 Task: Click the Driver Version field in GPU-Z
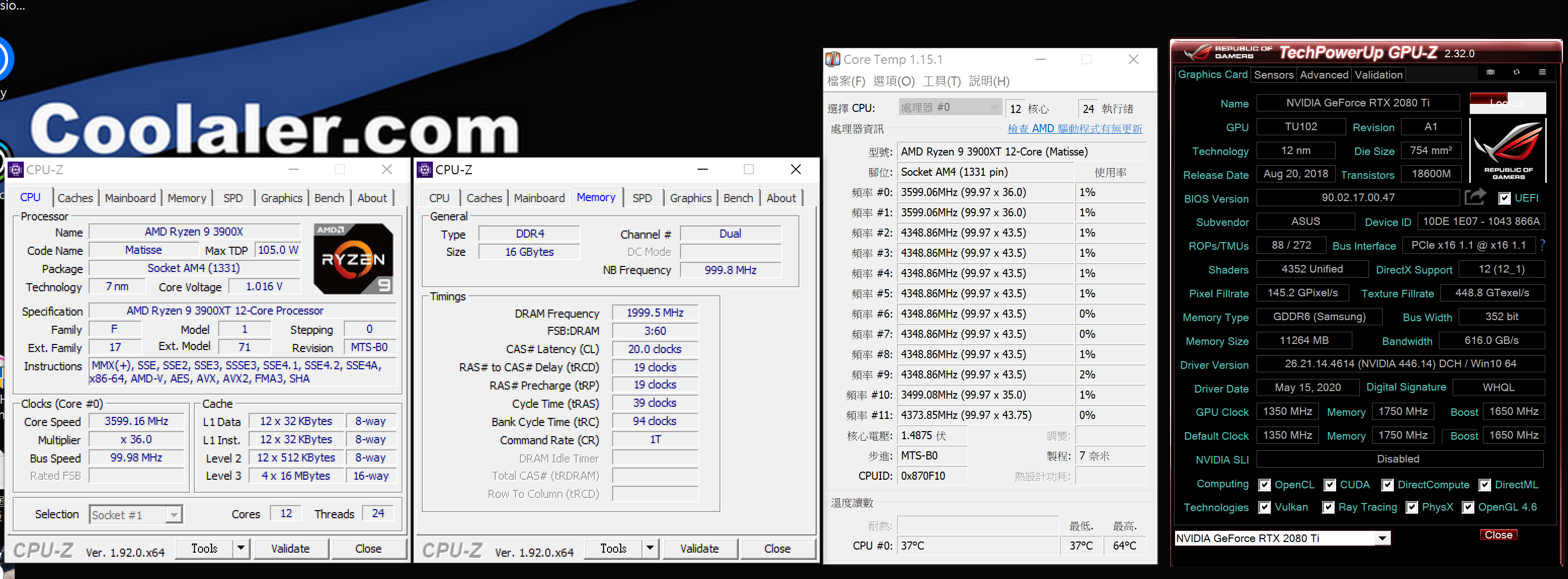point(1400,364)
